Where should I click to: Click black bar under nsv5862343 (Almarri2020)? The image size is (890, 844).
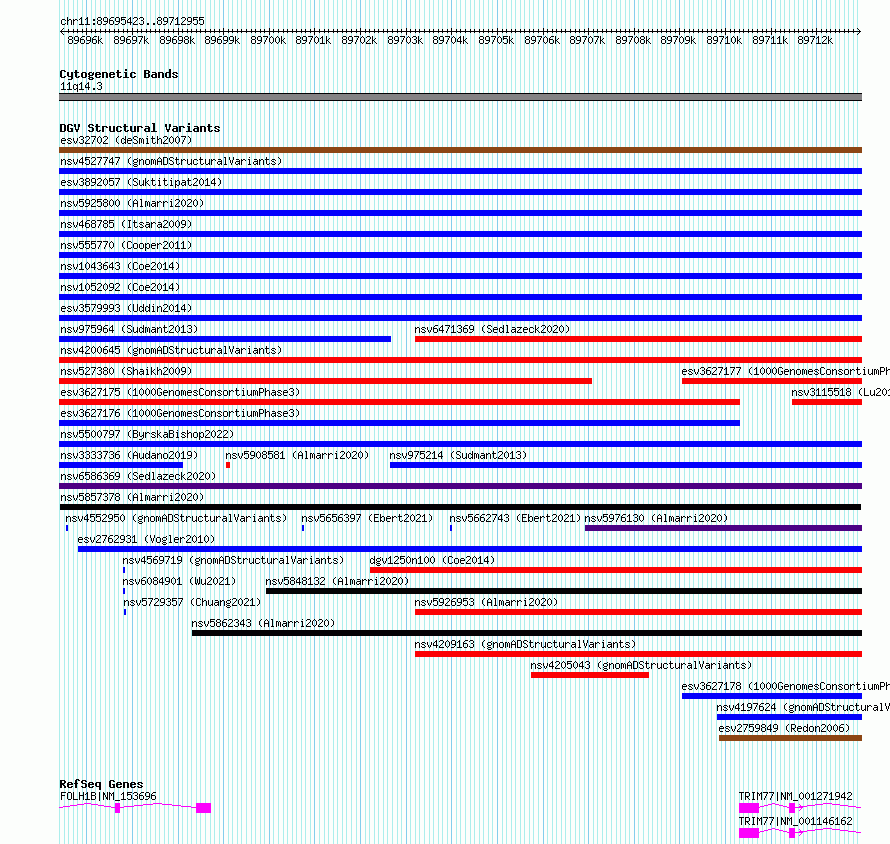(x=527, y=633)
